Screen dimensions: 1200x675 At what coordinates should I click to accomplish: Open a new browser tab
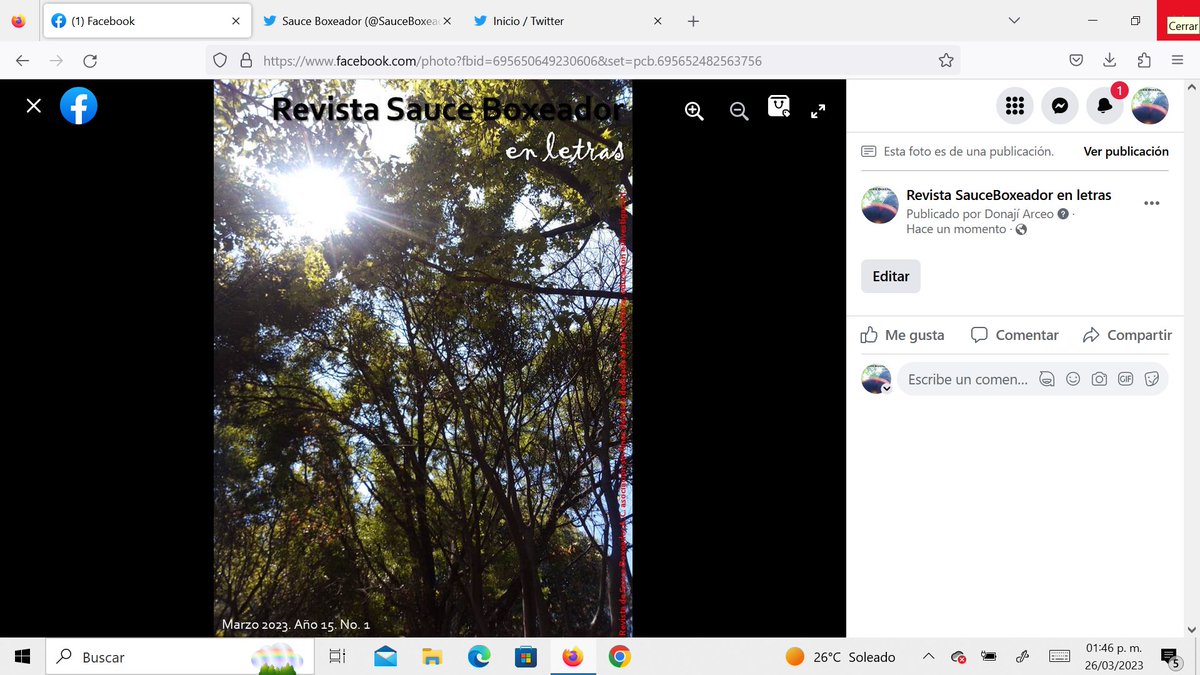tap(693, 21)
